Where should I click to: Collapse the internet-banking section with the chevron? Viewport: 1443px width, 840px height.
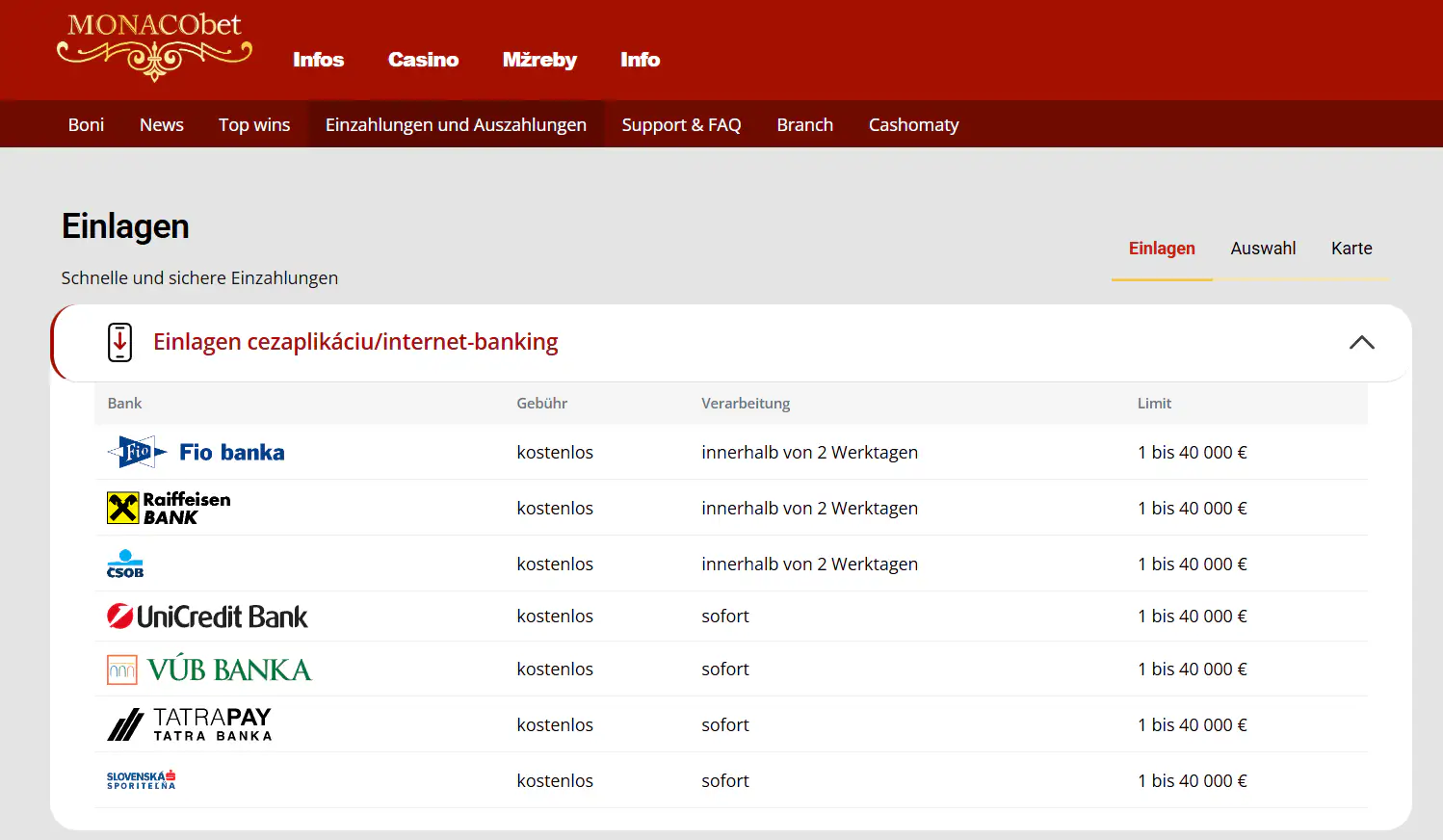pyautogui.click(x=1361, y=342)
